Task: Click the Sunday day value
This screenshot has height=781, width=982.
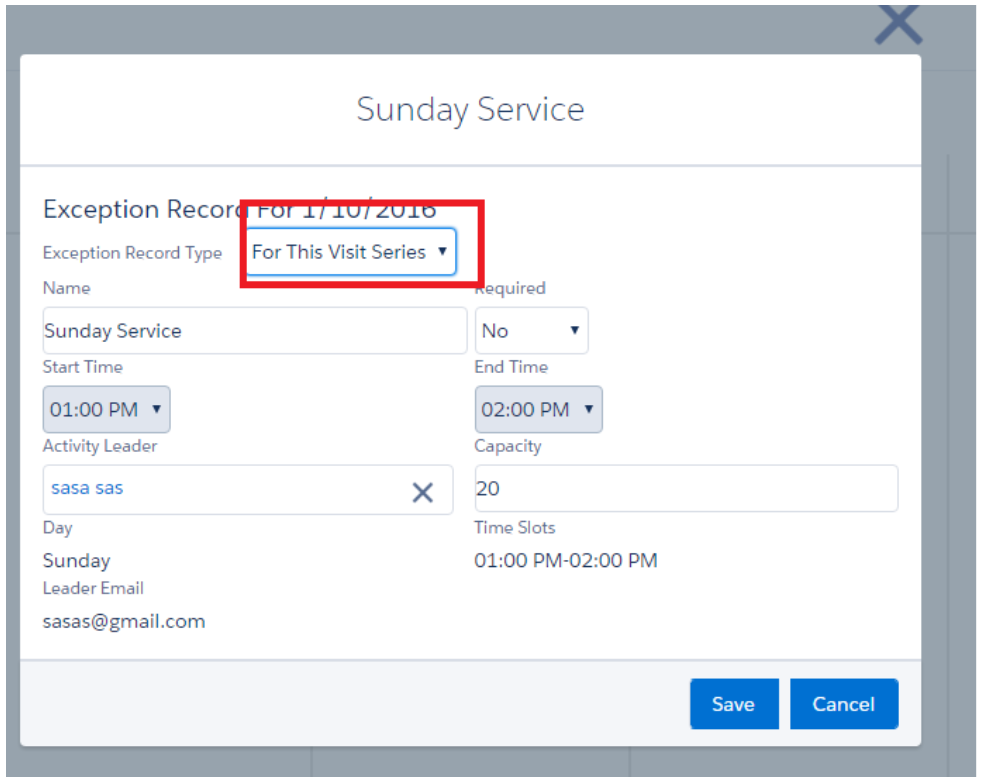Action: [76, 561]
